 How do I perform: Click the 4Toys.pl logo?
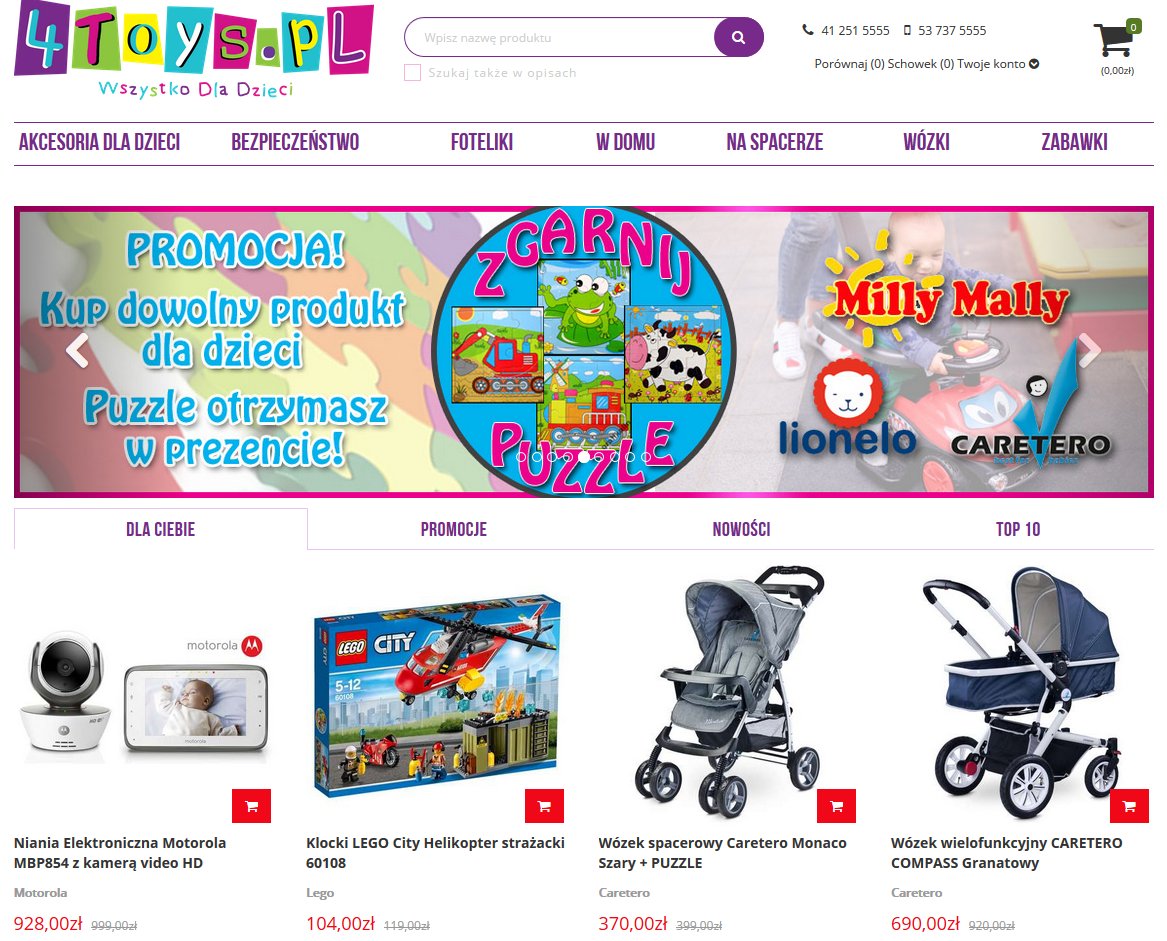194,50
